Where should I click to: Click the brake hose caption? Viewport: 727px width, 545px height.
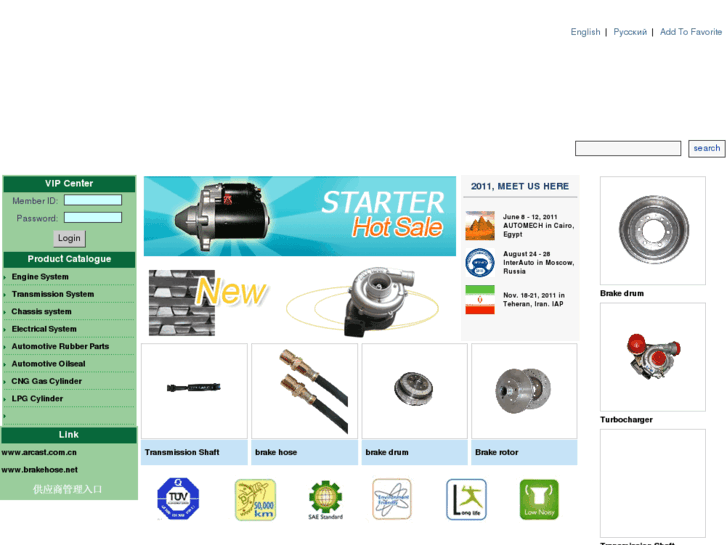point(276,452)
